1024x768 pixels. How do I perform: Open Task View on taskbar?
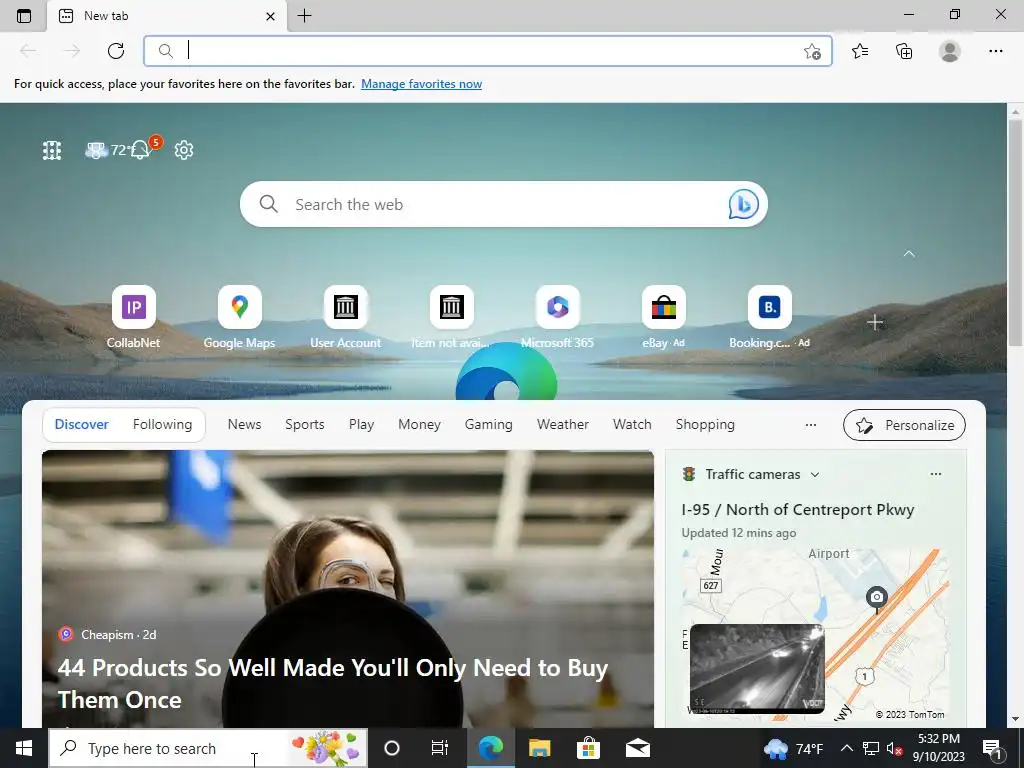point(440,748)
